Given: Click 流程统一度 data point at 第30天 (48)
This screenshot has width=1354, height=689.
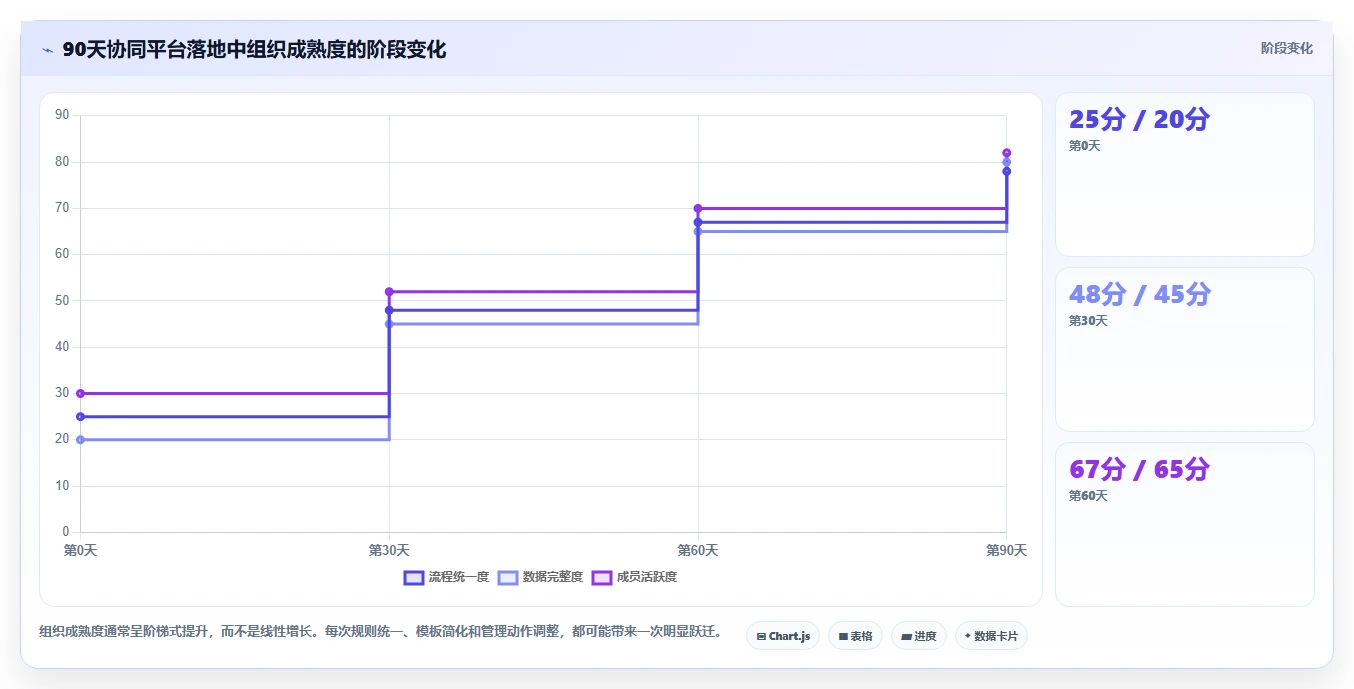Looking at the screenshot, I should point(389,310).
